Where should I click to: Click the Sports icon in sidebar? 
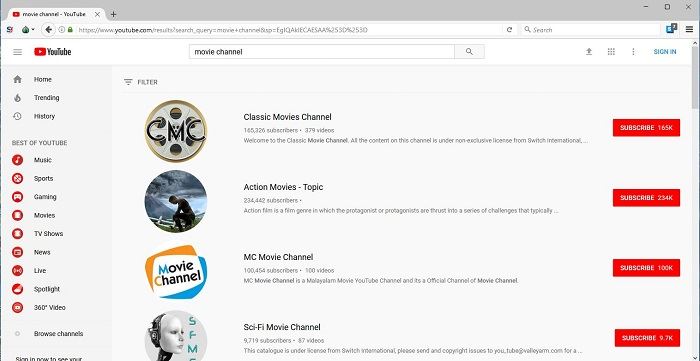(17, 178)
